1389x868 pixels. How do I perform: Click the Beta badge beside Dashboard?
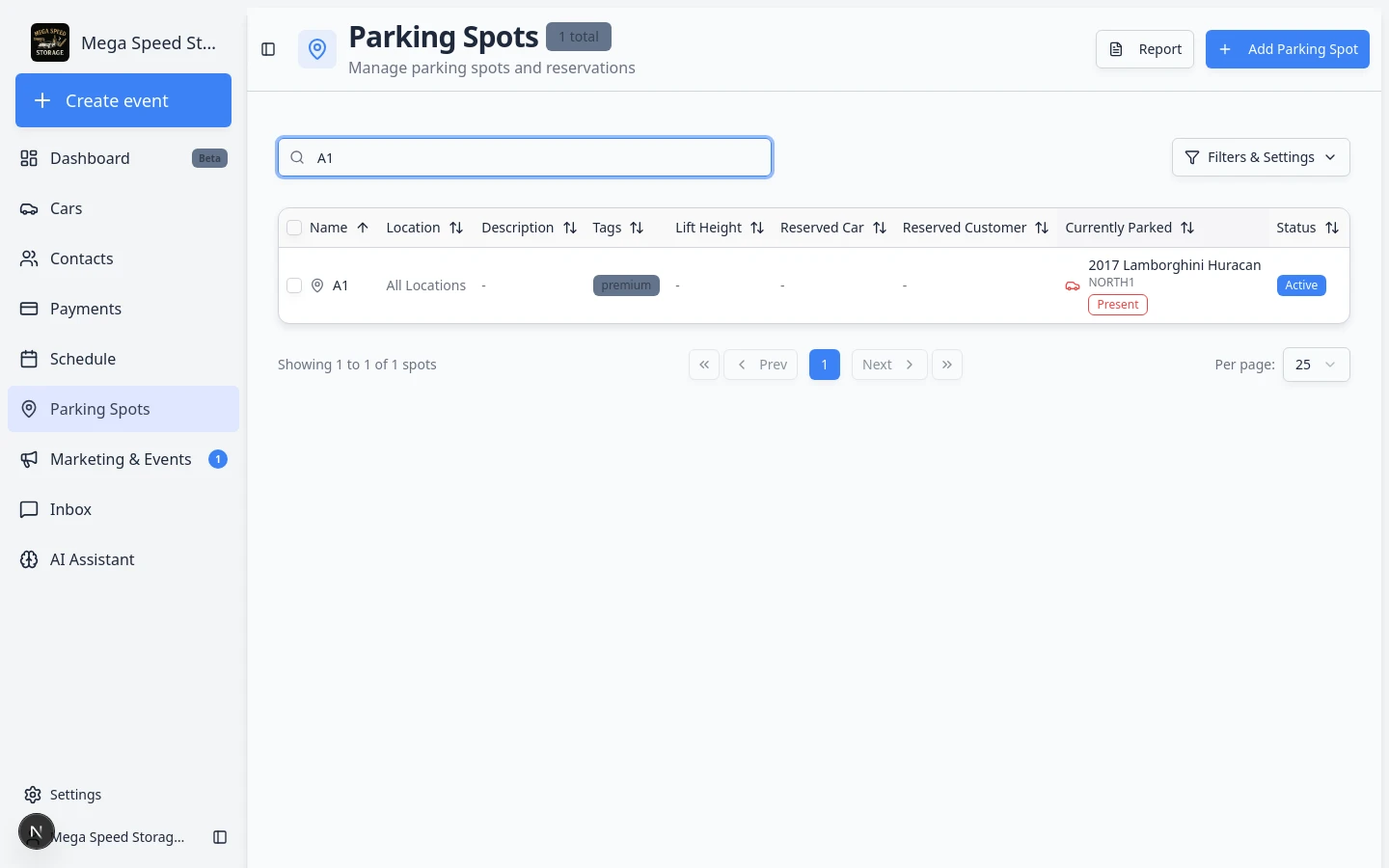(x=209, y=158)
